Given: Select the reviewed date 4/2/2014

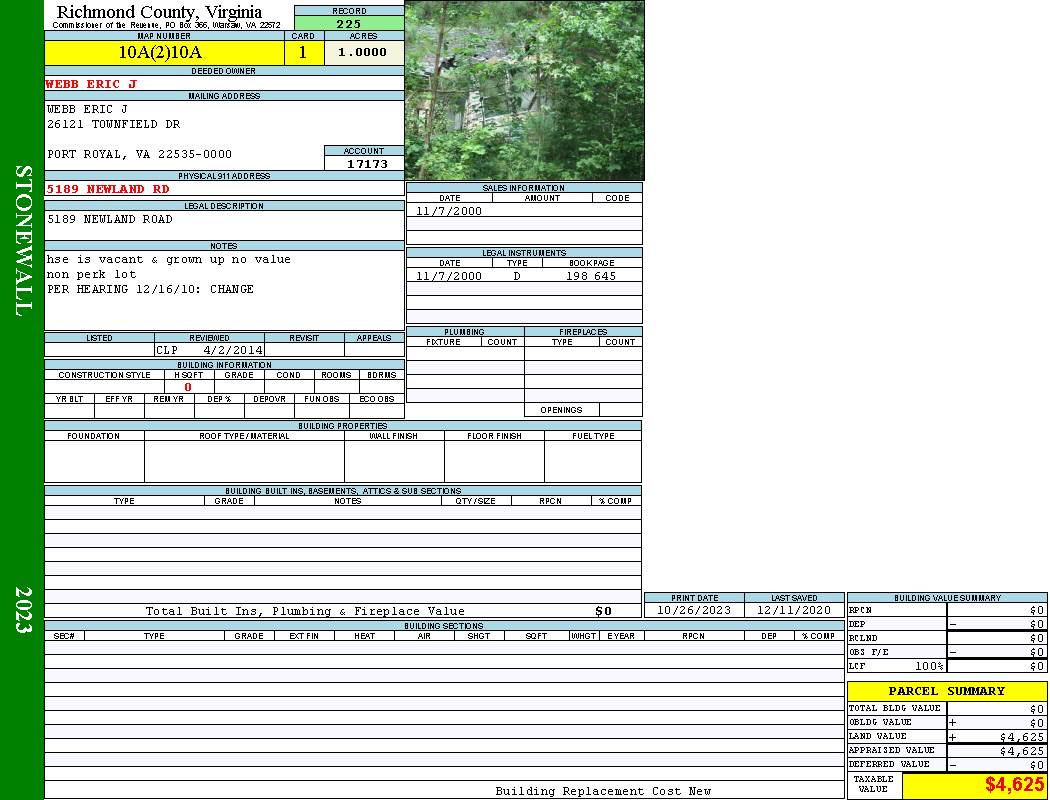Looking at the screenshot, I should point(232,350).
